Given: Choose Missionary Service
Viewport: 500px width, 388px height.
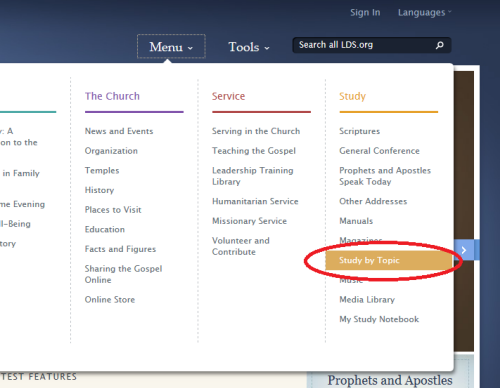Looking at the screenshot, I should tap(249, 221).
